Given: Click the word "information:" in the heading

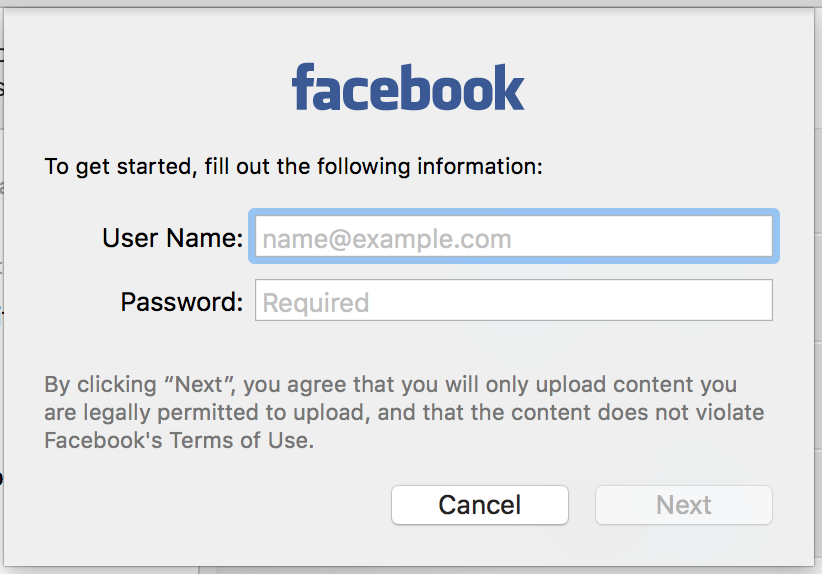Looking at the screenshot, I should (480, 167).
